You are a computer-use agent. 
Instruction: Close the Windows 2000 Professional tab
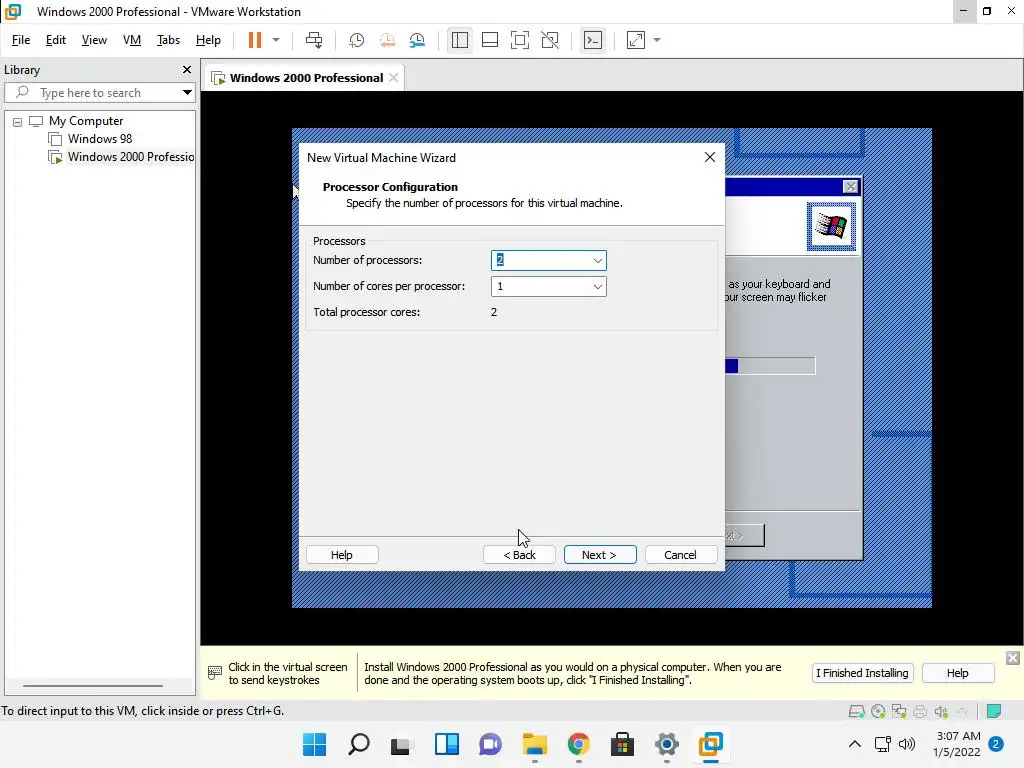393,77
